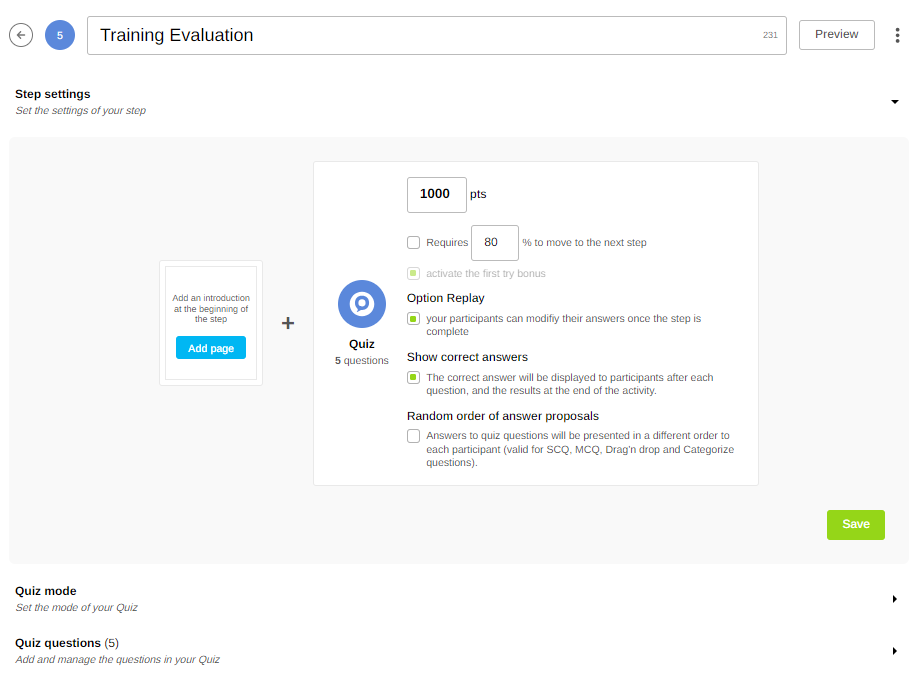Click the plus icon between cards
The height and width of the screenshot is (674, 917).
288,323
